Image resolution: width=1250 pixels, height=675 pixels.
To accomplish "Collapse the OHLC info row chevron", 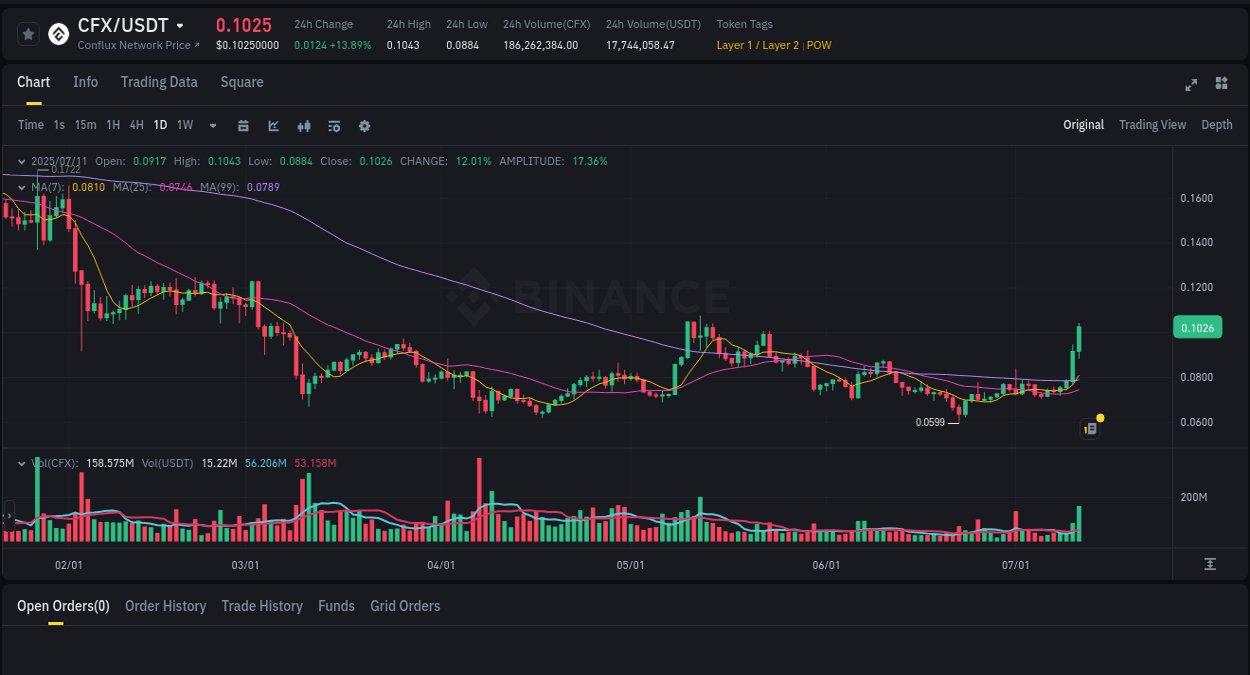I will point(21,161).
